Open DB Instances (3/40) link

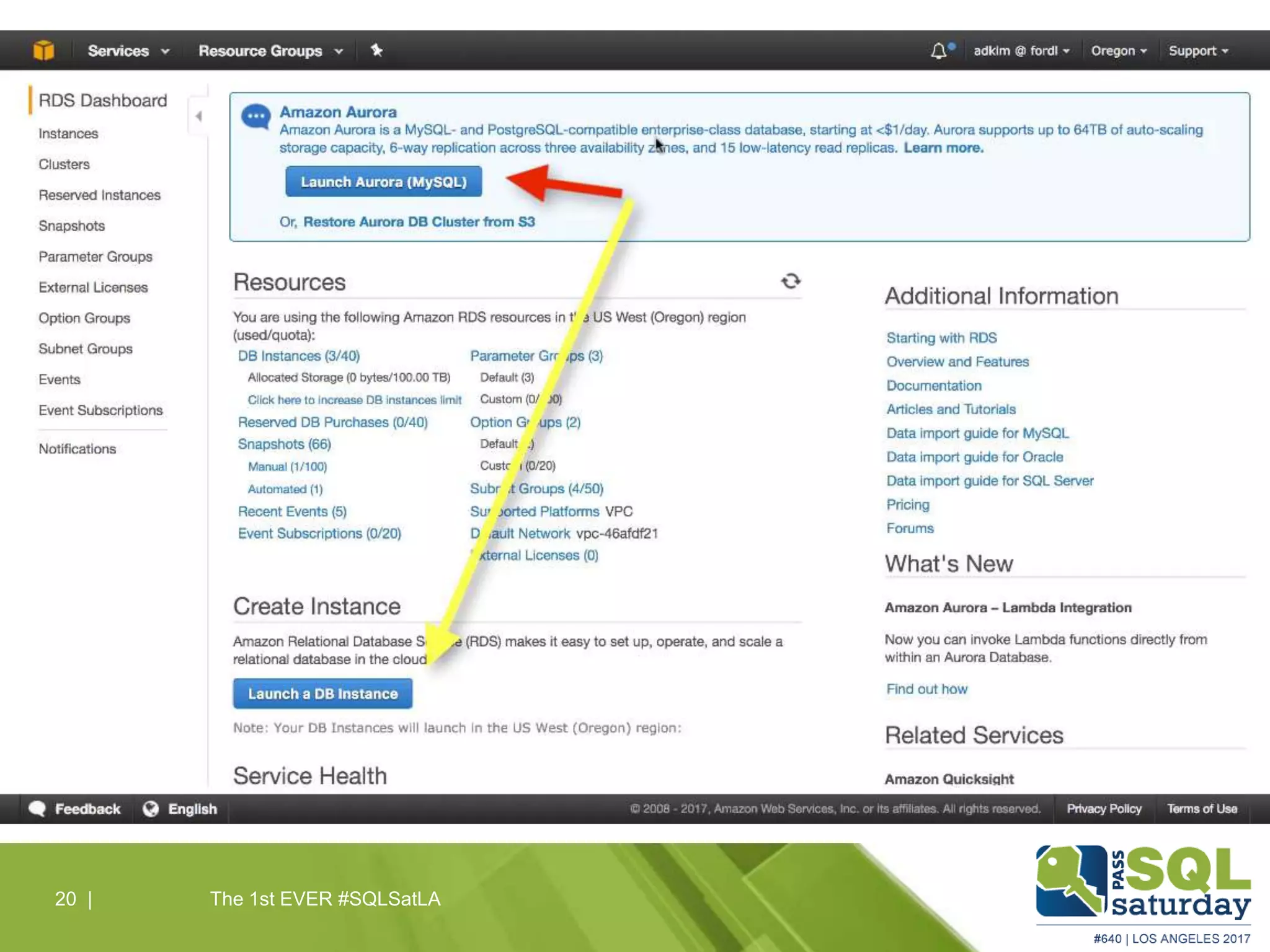click(x=298, y=356)
